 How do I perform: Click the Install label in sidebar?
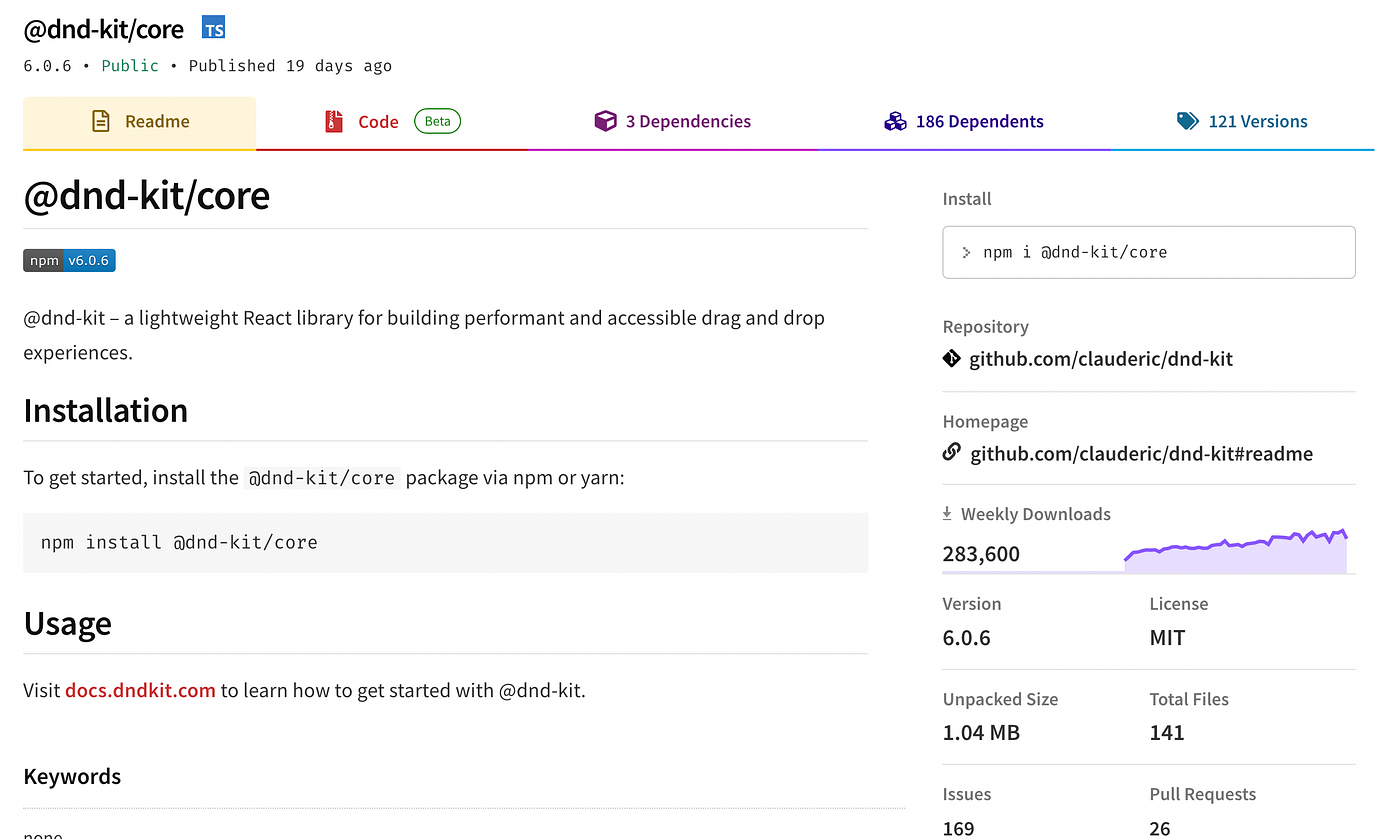[967, 199]
